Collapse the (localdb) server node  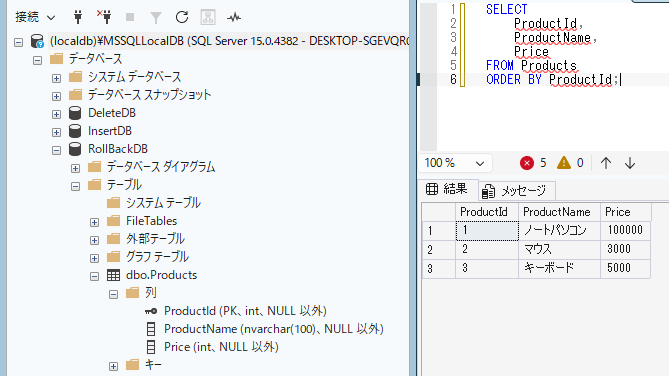(18, 42)
